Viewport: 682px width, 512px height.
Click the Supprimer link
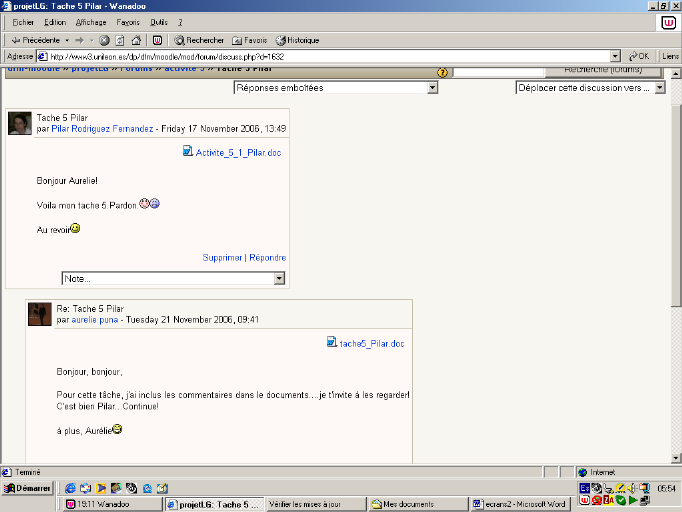click(222, 257)
